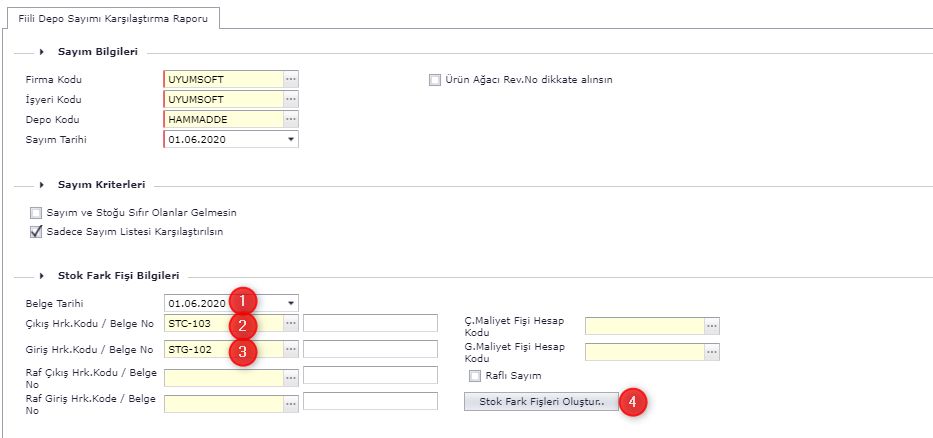This screenshot has height=438, width=933.
Task: Select Fiili Depo Sayımı Karşılaştırma Raporu tab
Action: 113,19
